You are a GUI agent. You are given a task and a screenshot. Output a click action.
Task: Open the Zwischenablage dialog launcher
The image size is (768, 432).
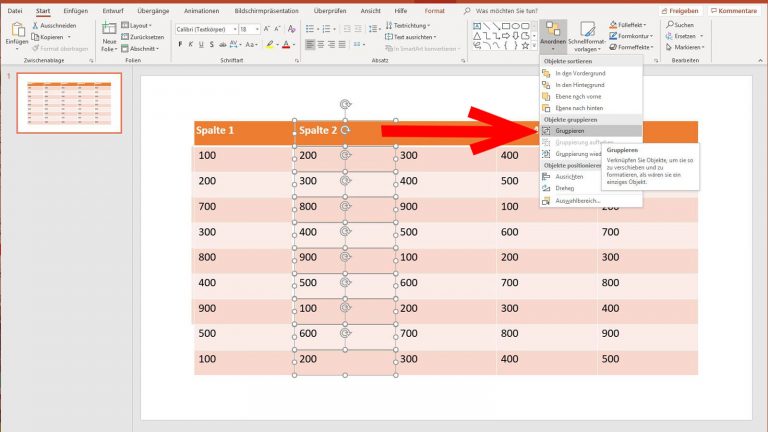pyautogui.click(x=91, y=61)
